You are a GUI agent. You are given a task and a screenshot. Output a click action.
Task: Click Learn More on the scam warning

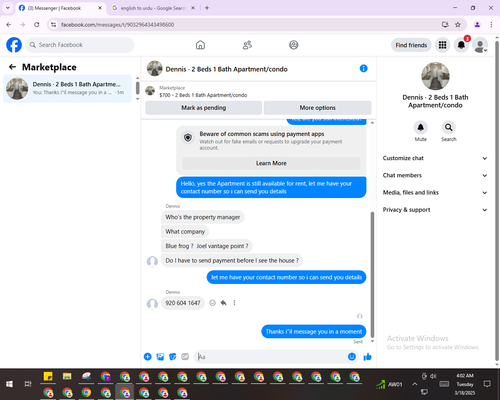pos(271,163)
